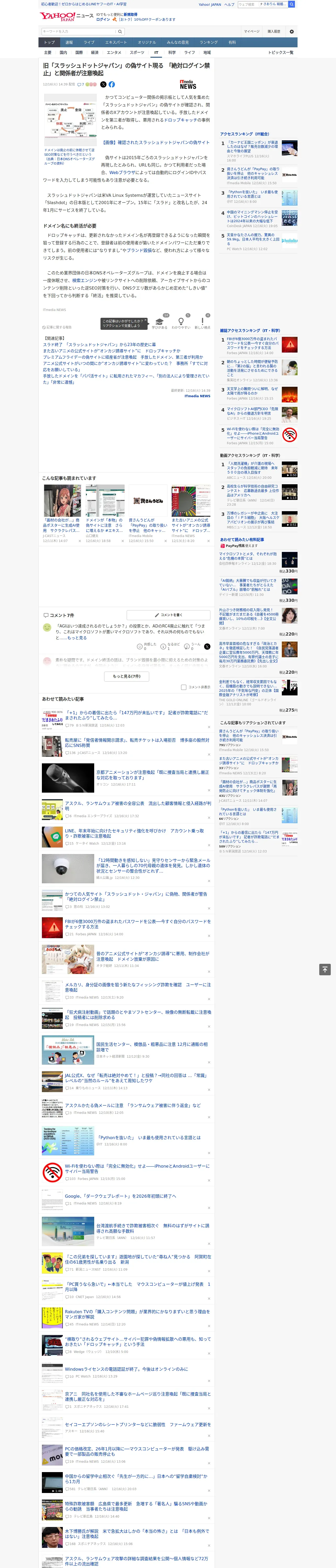The height and width of the screenshot is (1568, 336).
Task: Open the ドロップキャッチ inline link
Action: coord(181,120)
